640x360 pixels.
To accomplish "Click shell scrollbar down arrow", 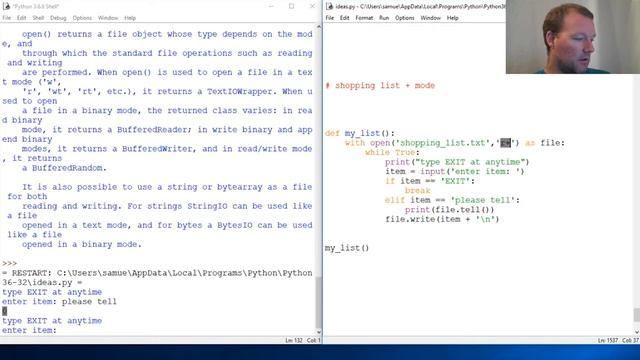I will (318, 332).
